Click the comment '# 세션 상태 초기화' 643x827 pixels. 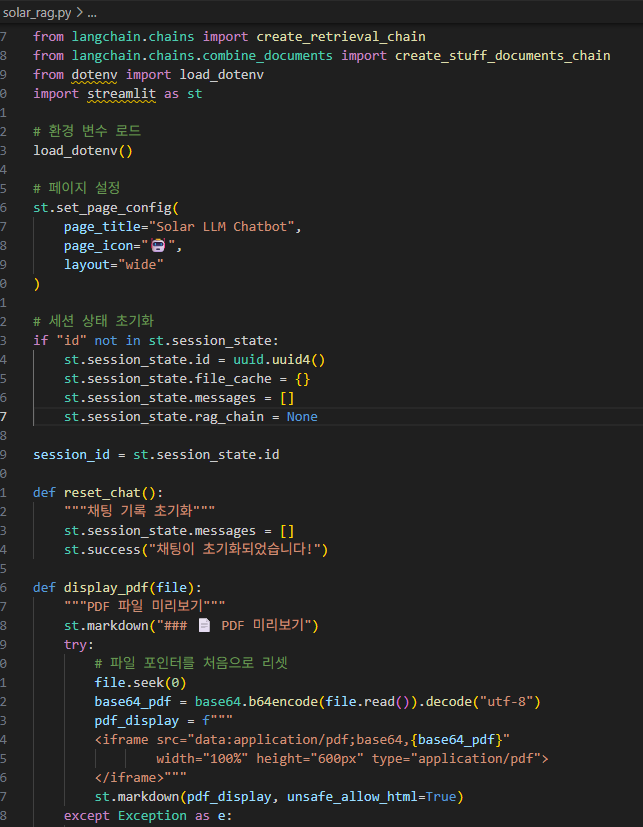(93, 321)
